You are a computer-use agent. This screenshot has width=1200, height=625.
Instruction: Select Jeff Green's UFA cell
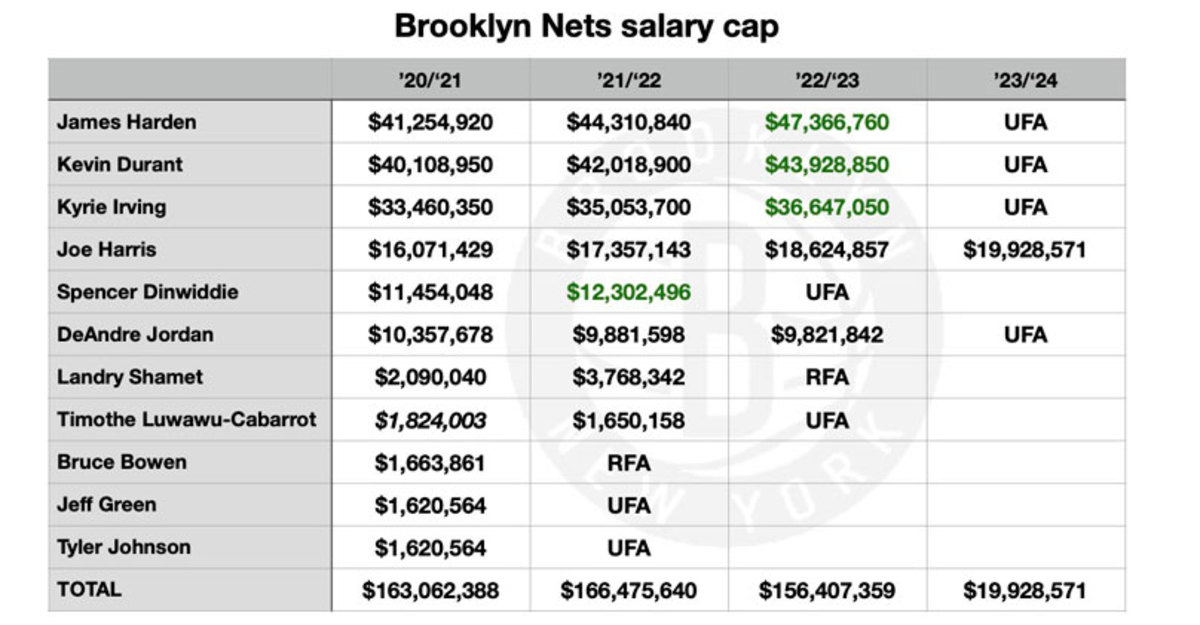(x=628, y=505)
